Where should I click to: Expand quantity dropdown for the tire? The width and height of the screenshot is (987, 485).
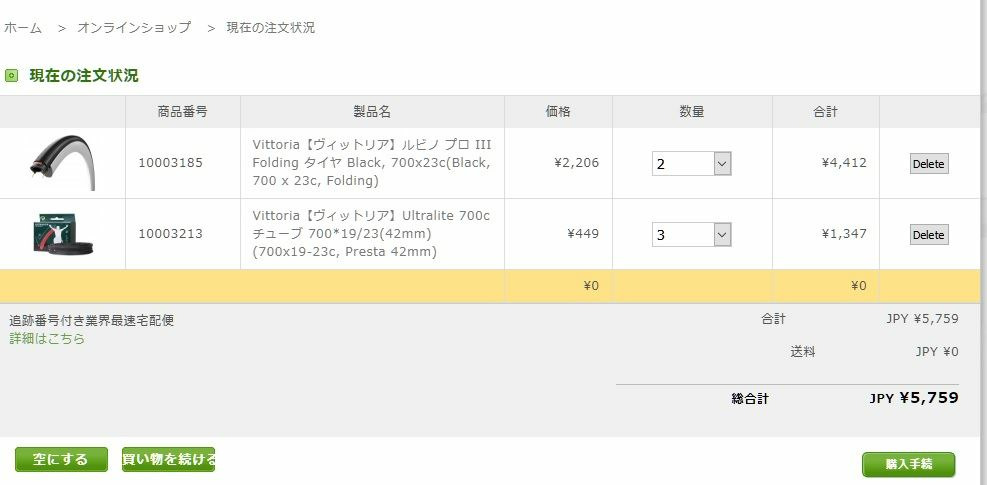click(x=691, y=164)
